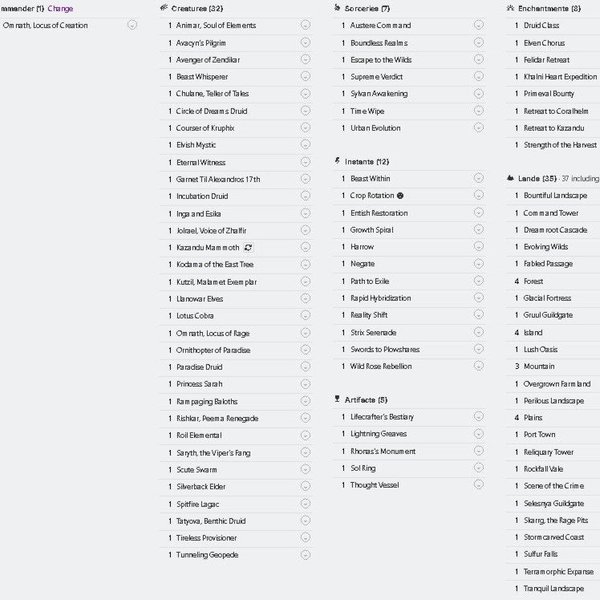Open the row dropdown for Time Wipe
This screenshot has height=600, width=600.
coord(477,111)
